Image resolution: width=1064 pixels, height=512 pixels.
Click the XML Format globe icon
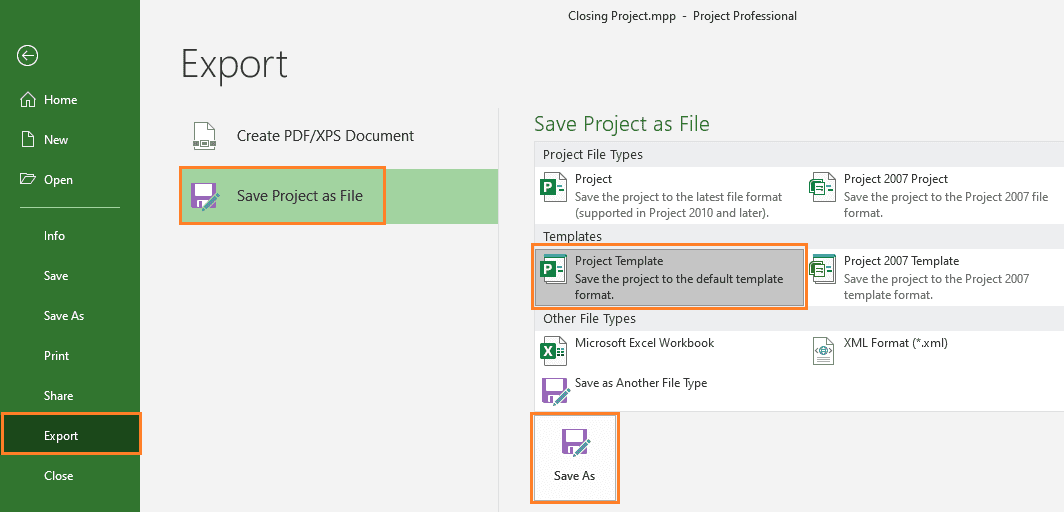pyautogui.click(x=823, y=351)
